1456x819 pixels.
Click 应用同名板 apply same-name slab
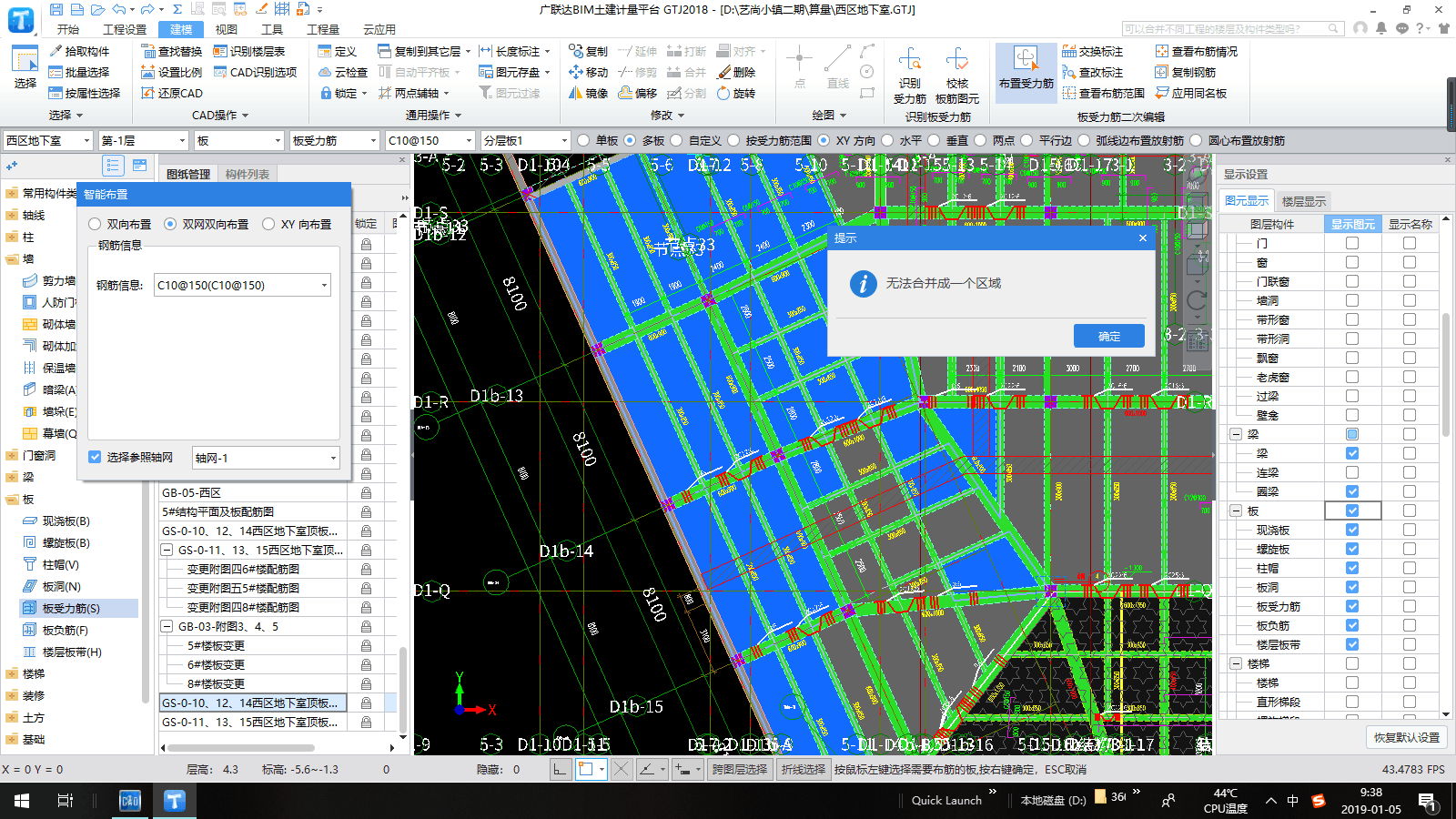tap(1191, 93)
